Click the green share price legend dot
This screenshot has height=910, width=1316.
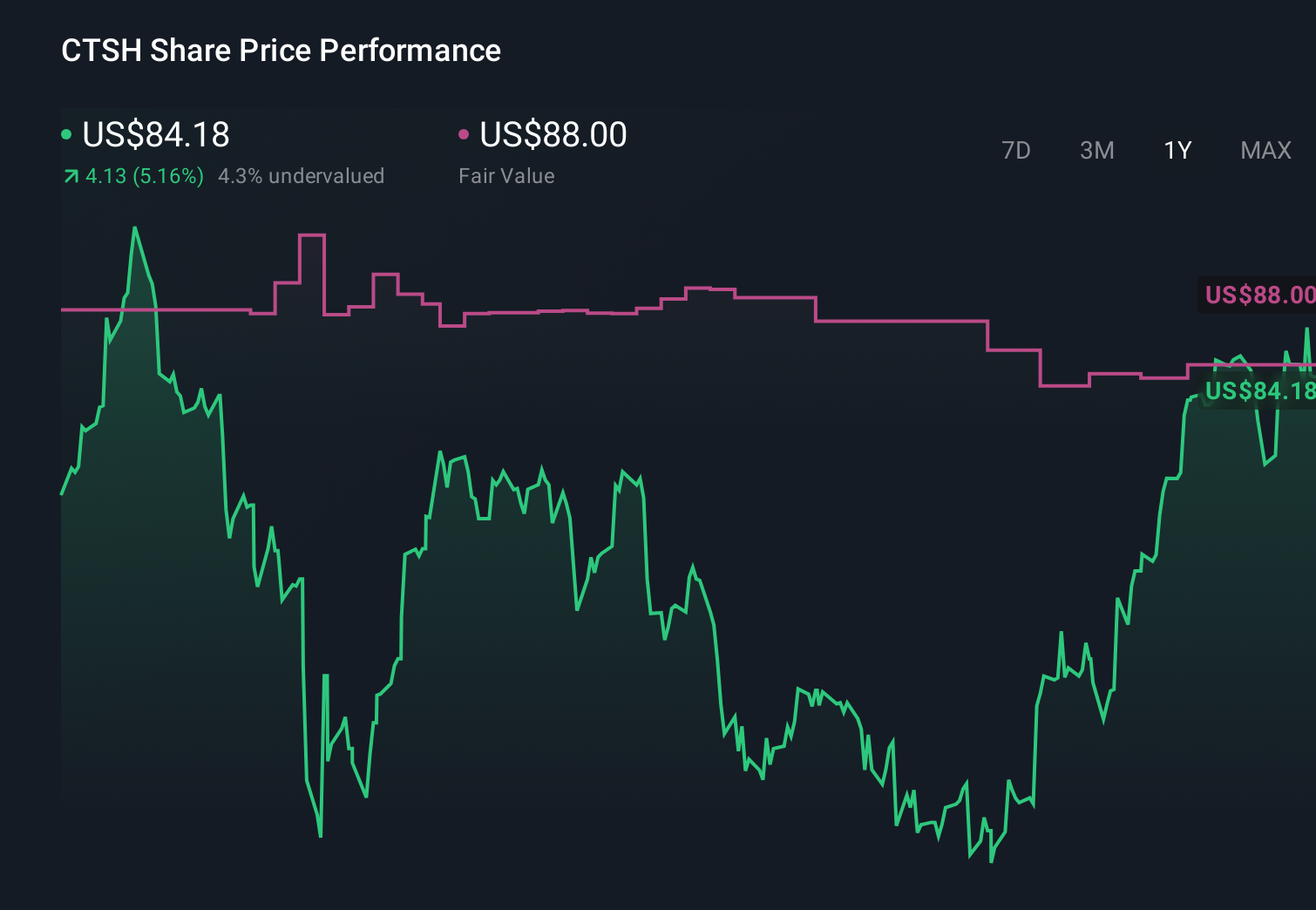66,134
